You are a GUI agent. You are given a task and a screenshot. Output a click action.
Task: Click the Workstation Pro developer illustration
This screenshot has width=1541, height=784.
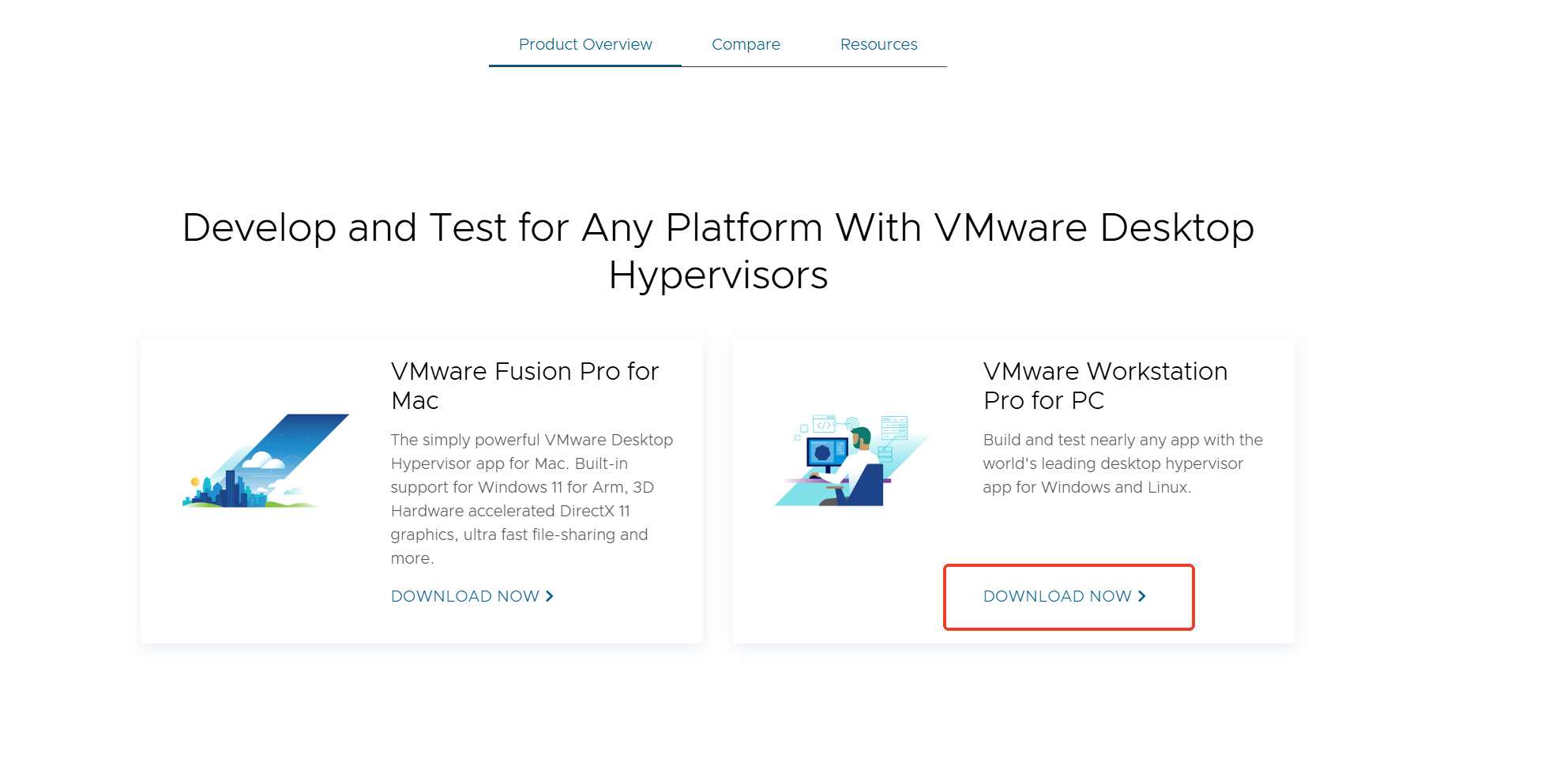tap(853, 460)
